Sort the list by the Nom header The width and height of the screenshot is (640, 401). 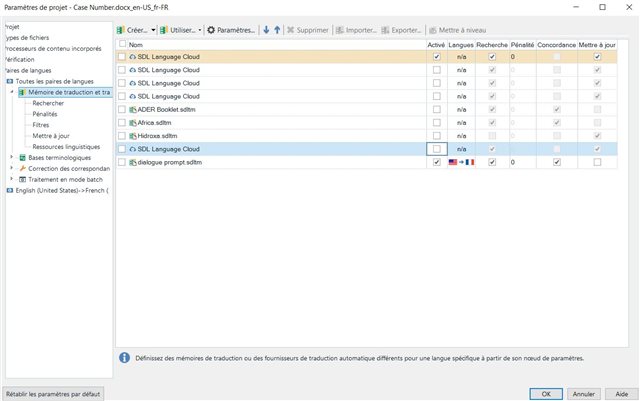136,45
